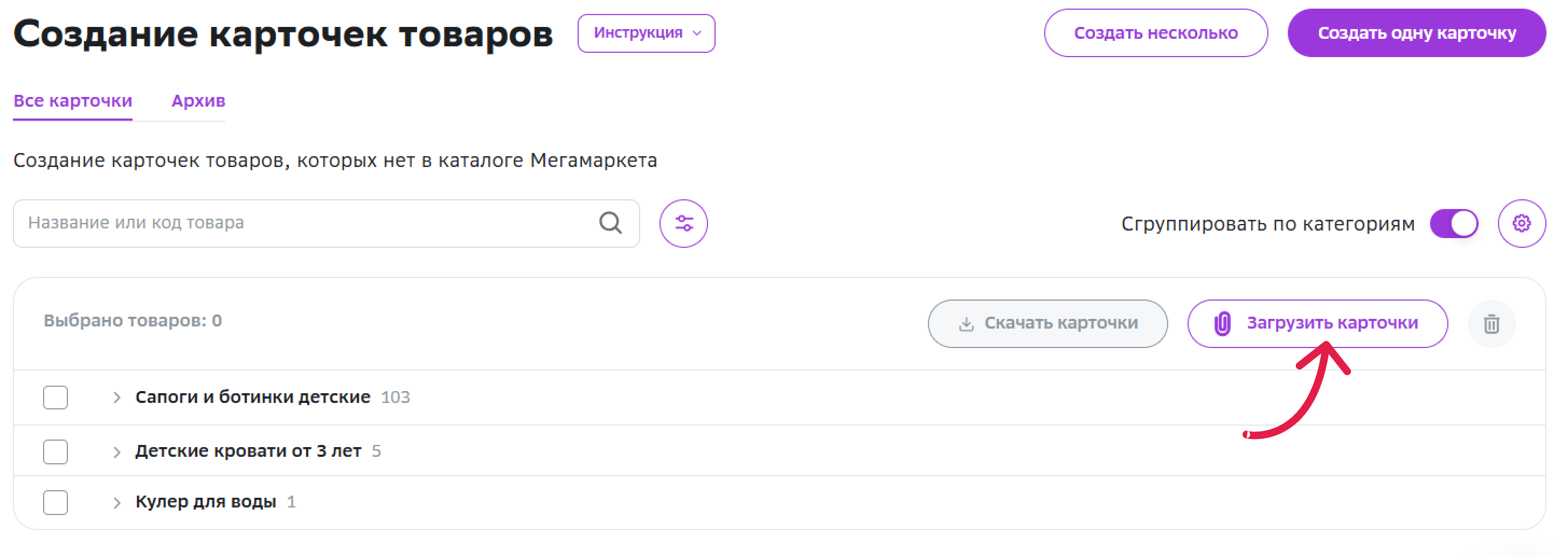Switch to the Архив tab
Image resolution: width=1568 pixels, height=557 pixels.
click(198, 101)
